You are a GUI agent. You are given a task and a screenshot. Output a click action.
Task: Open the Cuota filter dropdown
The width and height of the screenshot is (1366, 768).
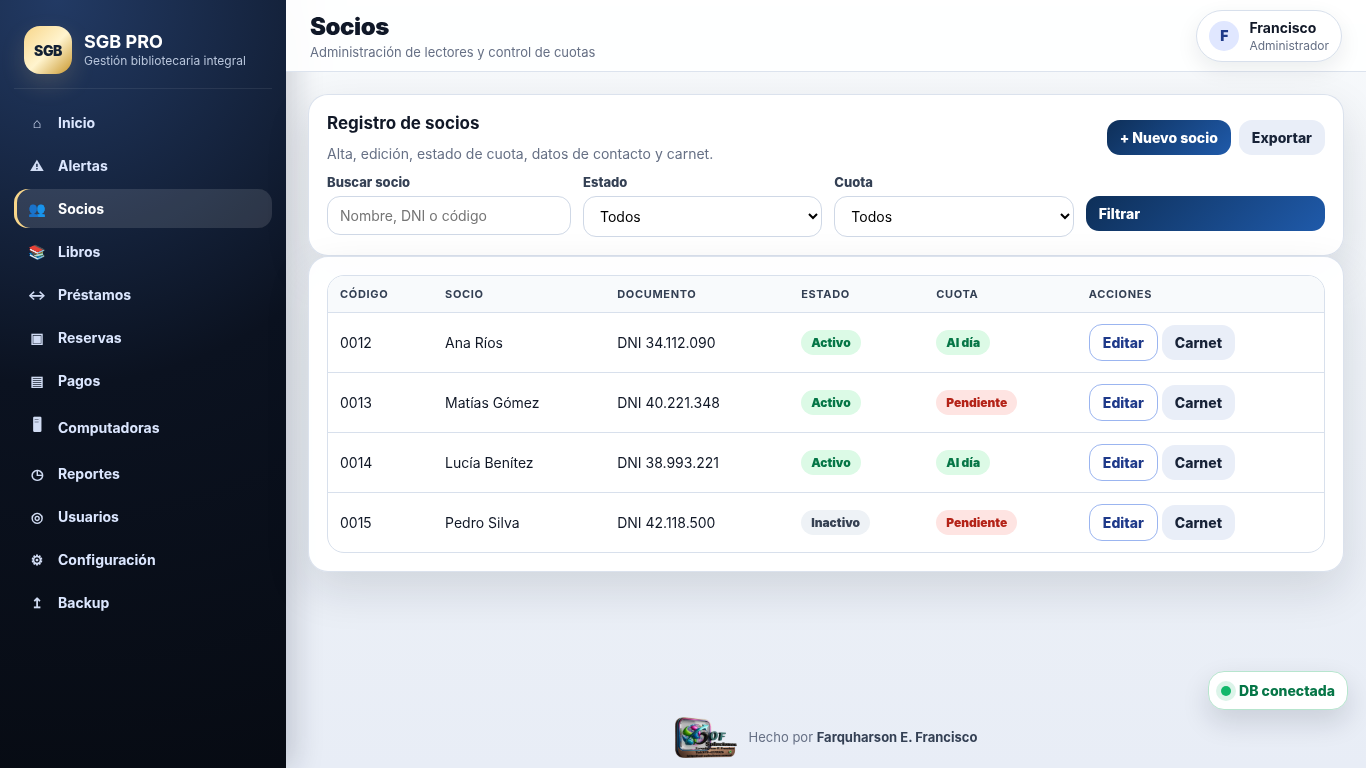tap(954, 216)
